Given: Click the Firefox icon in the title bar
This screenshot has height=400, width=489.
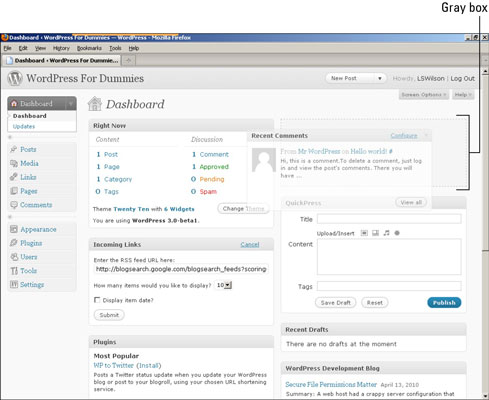Looking at the screenshot, I should (x=4, y=37).
